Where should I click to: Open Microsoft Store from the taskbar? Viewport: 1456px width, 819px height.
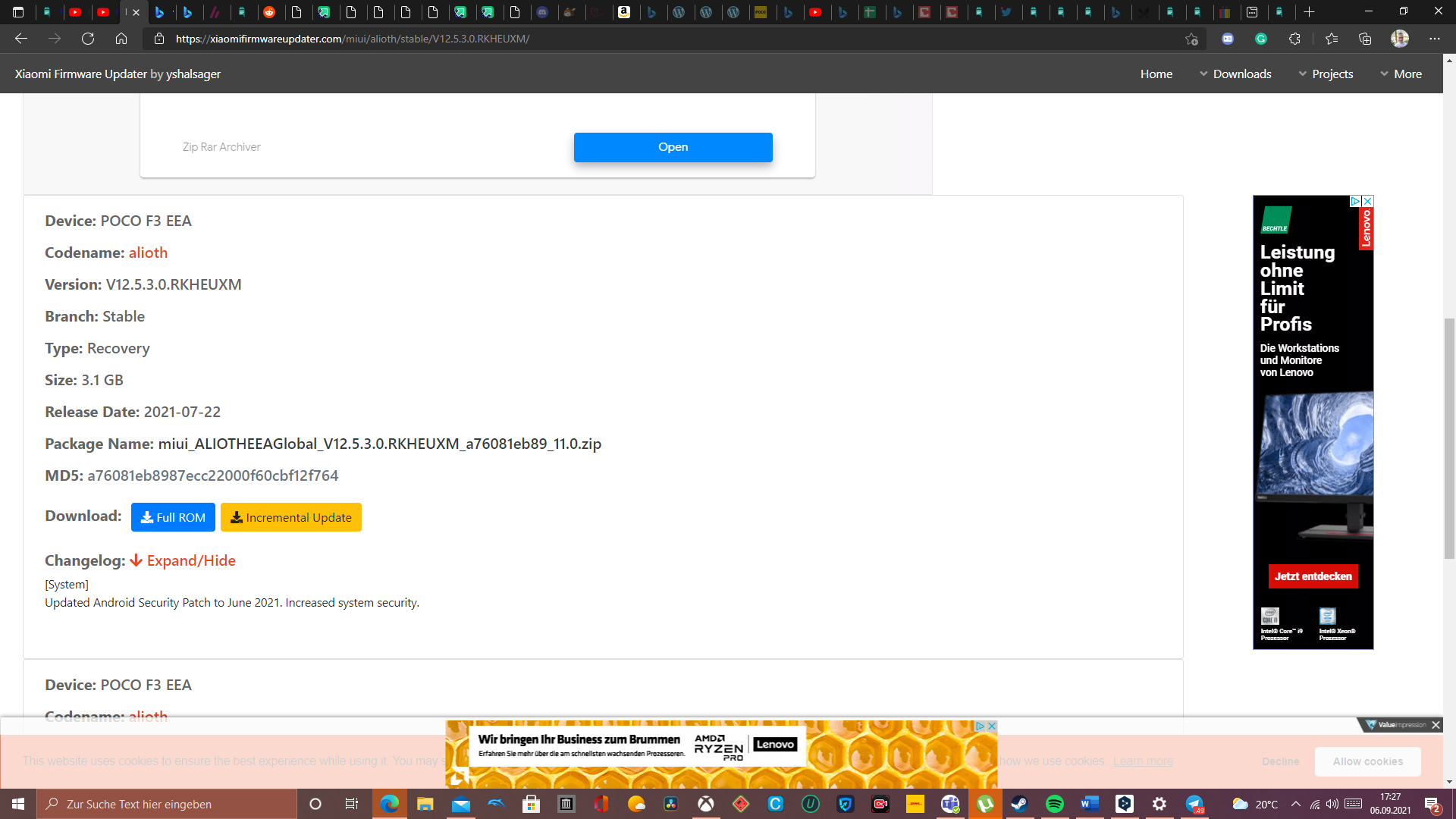click(x=531, y=804)
